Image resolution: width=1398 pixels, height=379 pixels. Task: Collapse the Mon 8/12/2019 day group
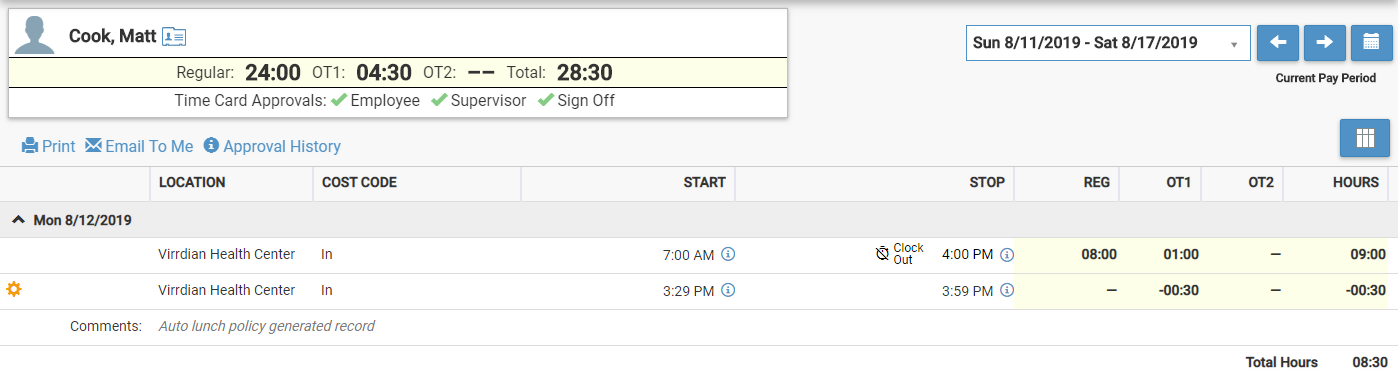[19, 220]
